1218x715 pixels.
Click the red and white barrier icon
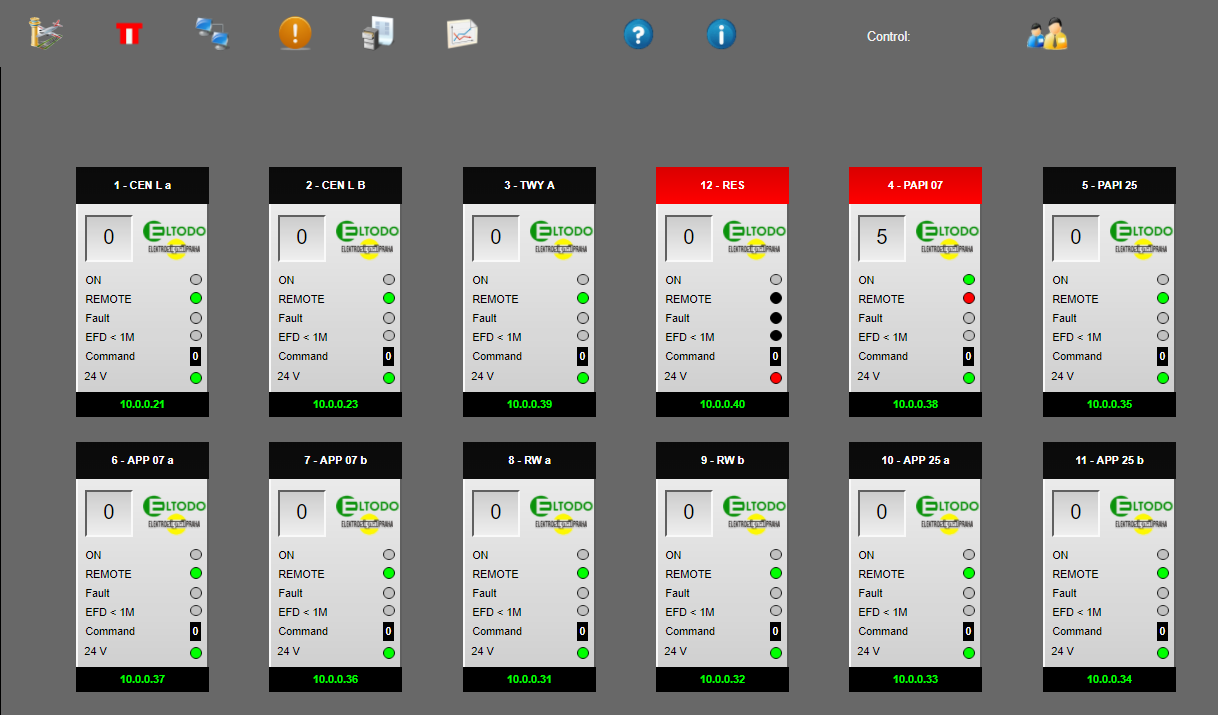click(129, 34)
